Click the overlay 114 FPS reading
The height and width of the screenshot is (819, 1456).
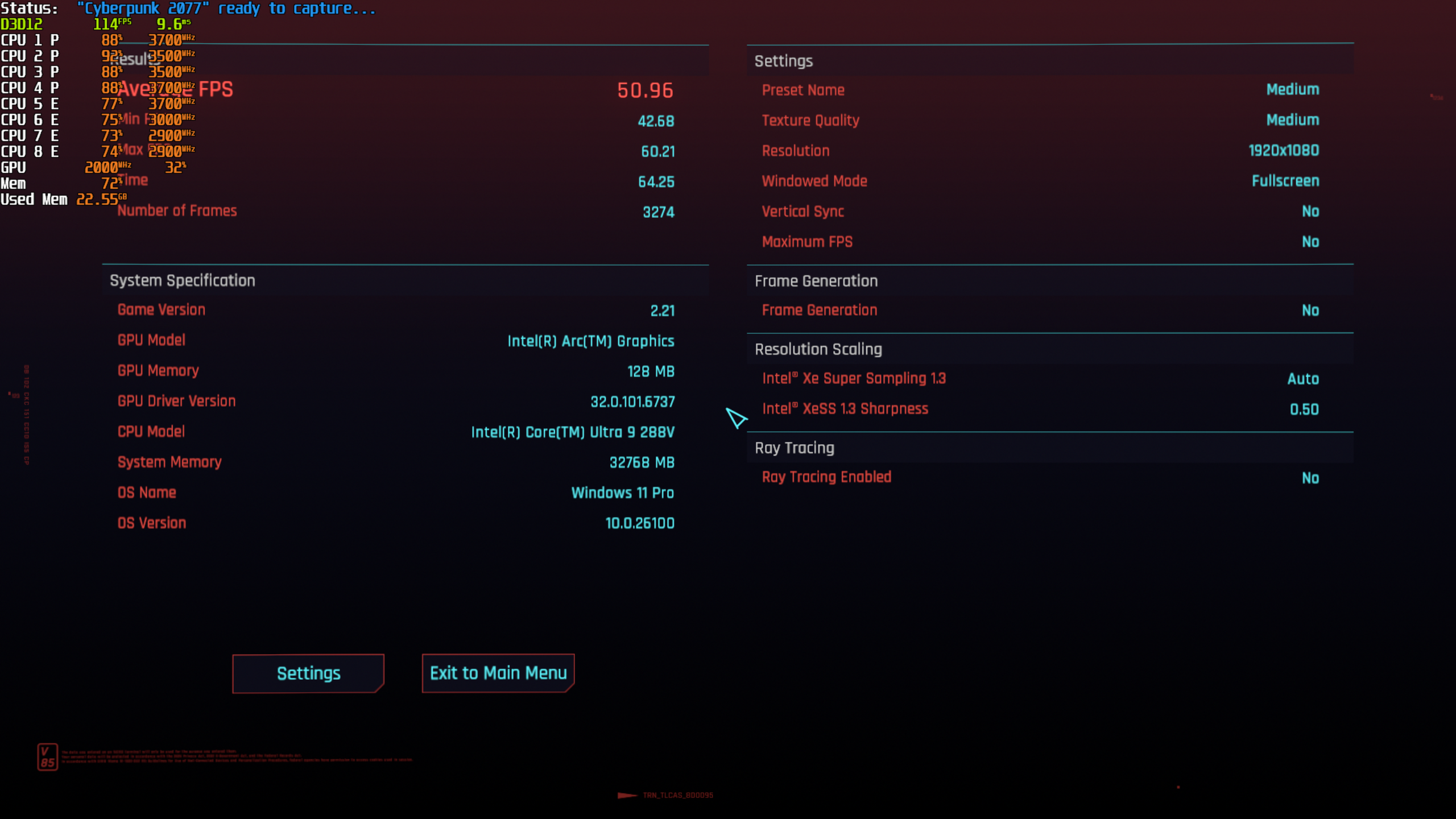(x=112, y=24)
